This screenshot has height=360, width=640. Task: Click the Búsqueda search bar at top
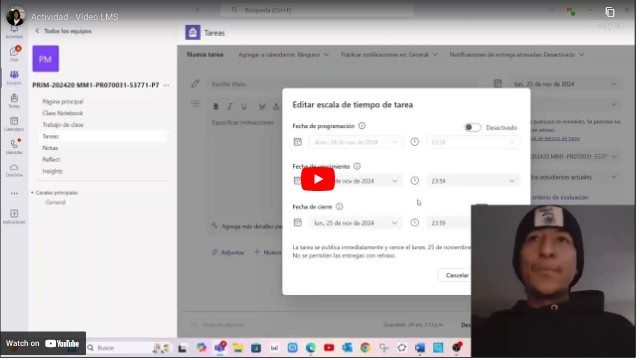[317, 10]
